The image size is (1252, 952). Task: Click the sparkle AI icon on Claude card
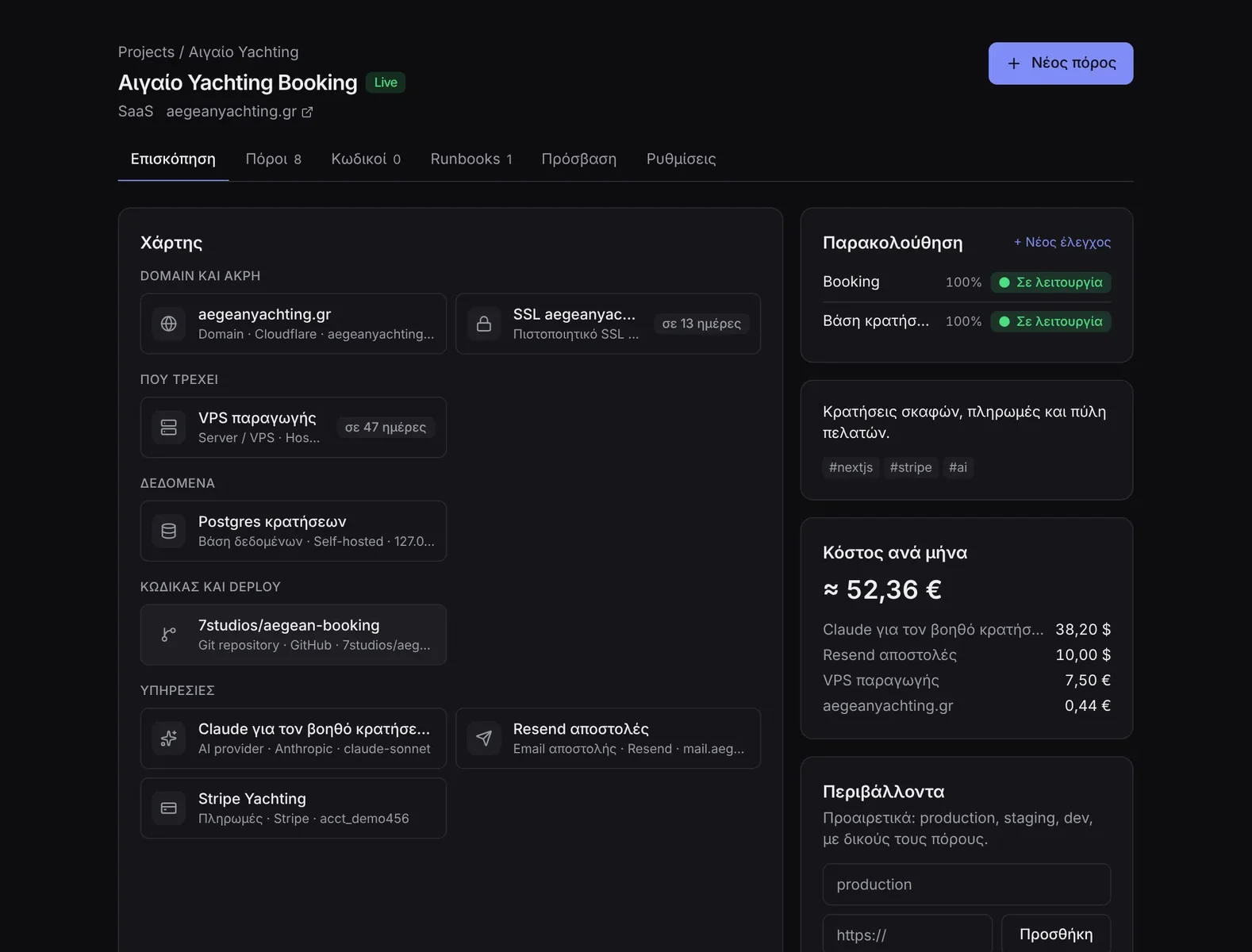pyautogui.click(x=168, y=739)
